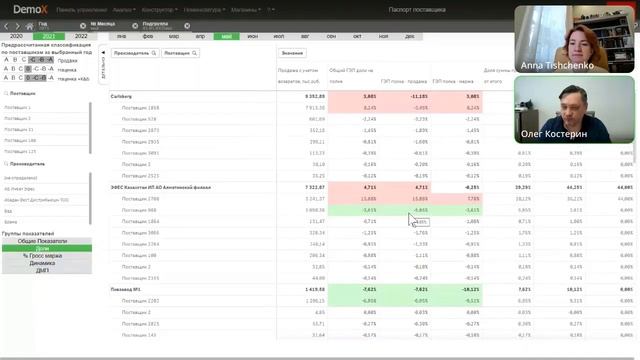The image size is (640, 360).
Task: Select month сен
Action: 331,36
